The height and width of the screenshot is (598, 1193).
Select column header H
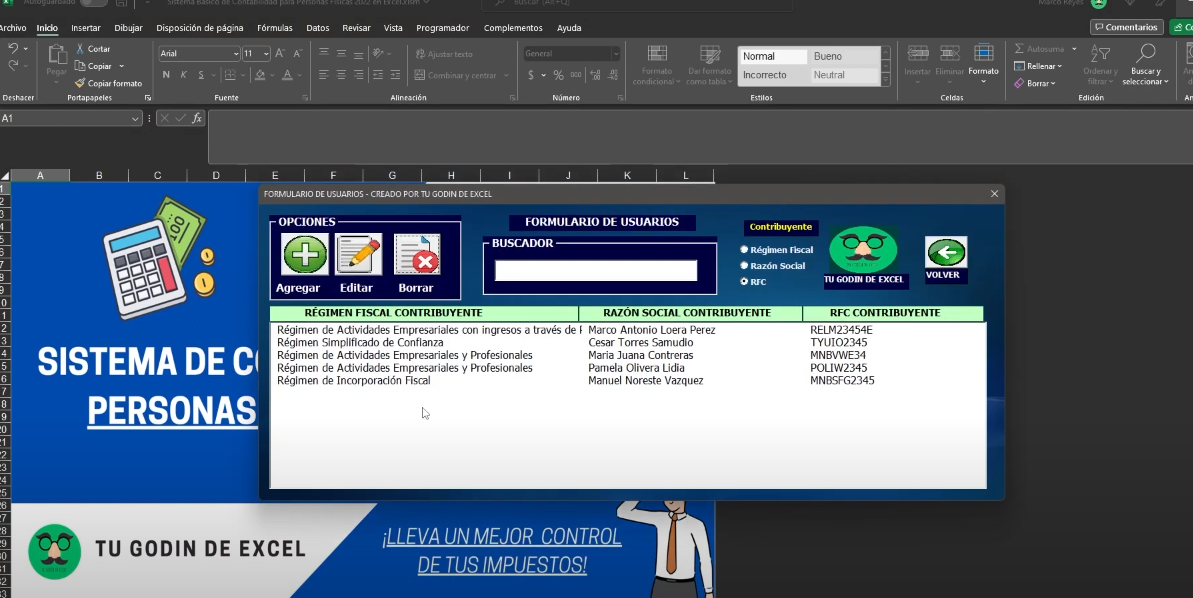coord(451,176)
